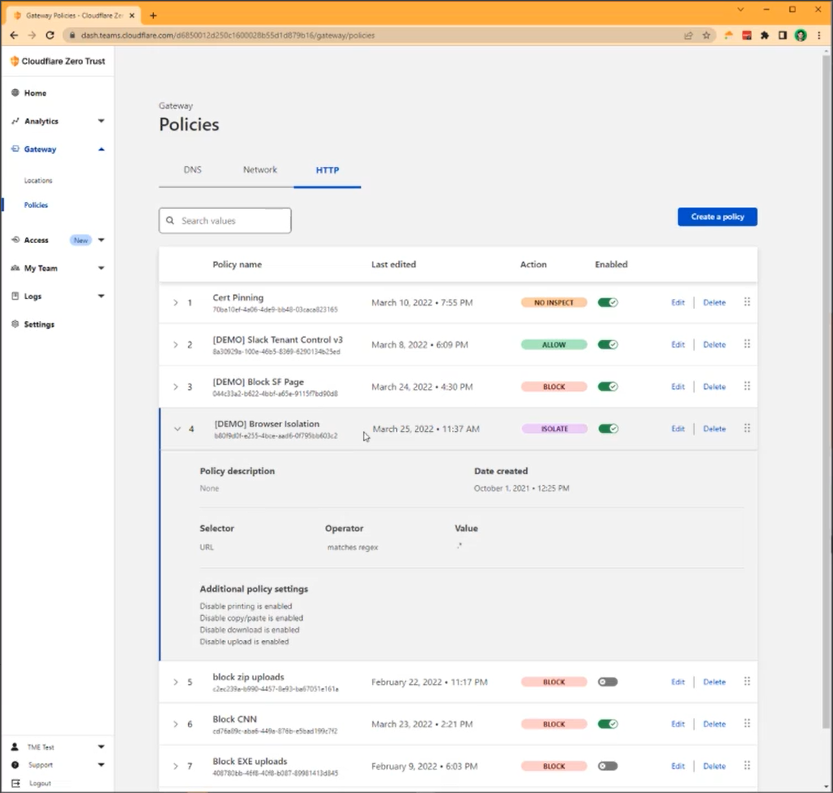Enable the Block EXE uploads policy
The width and height of the screenshot is (833, 793).
click(608, 766)
